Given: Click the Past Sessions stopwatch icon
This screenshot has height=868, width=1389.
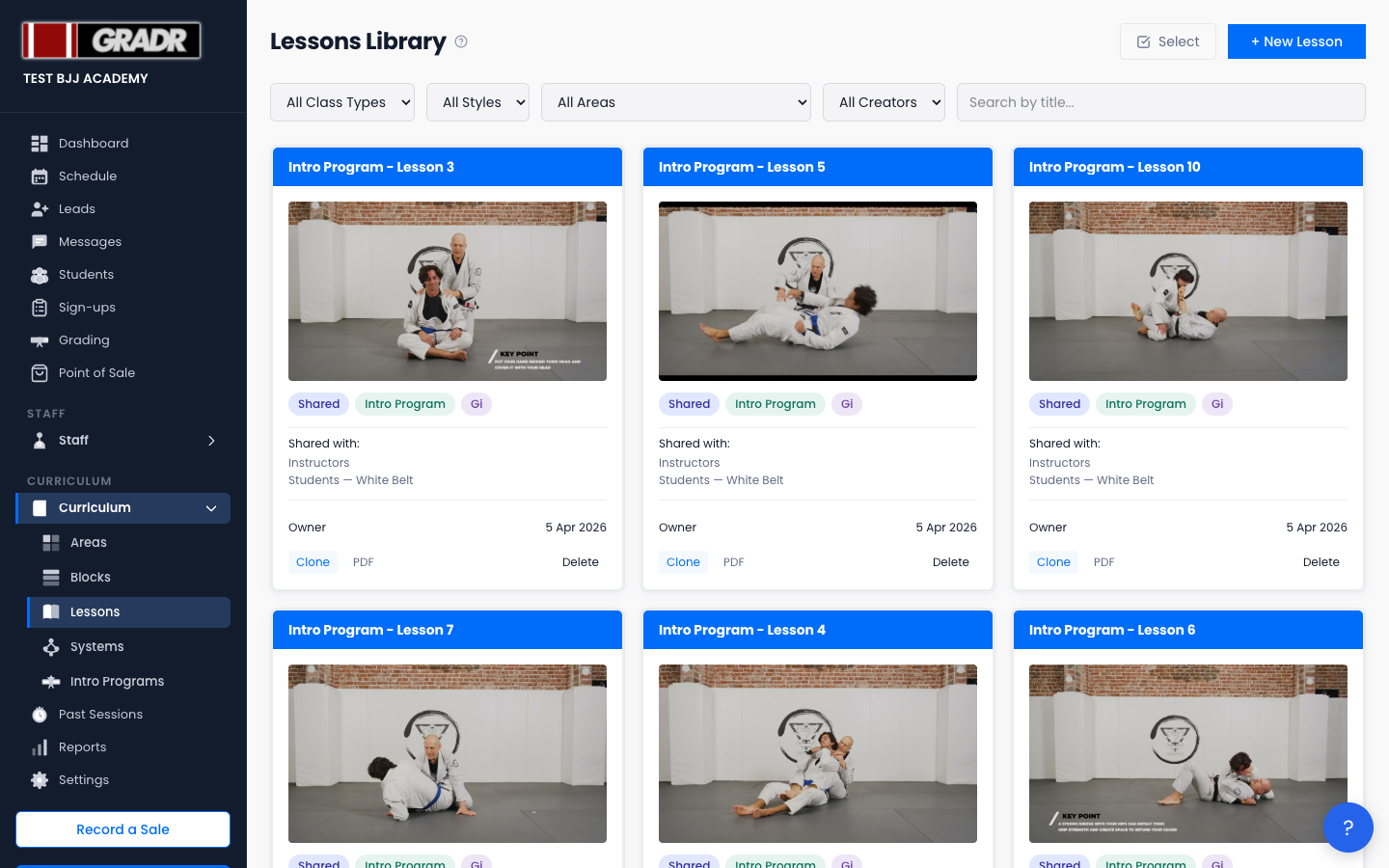Looking at the screenshot, I should pos(40,715).
